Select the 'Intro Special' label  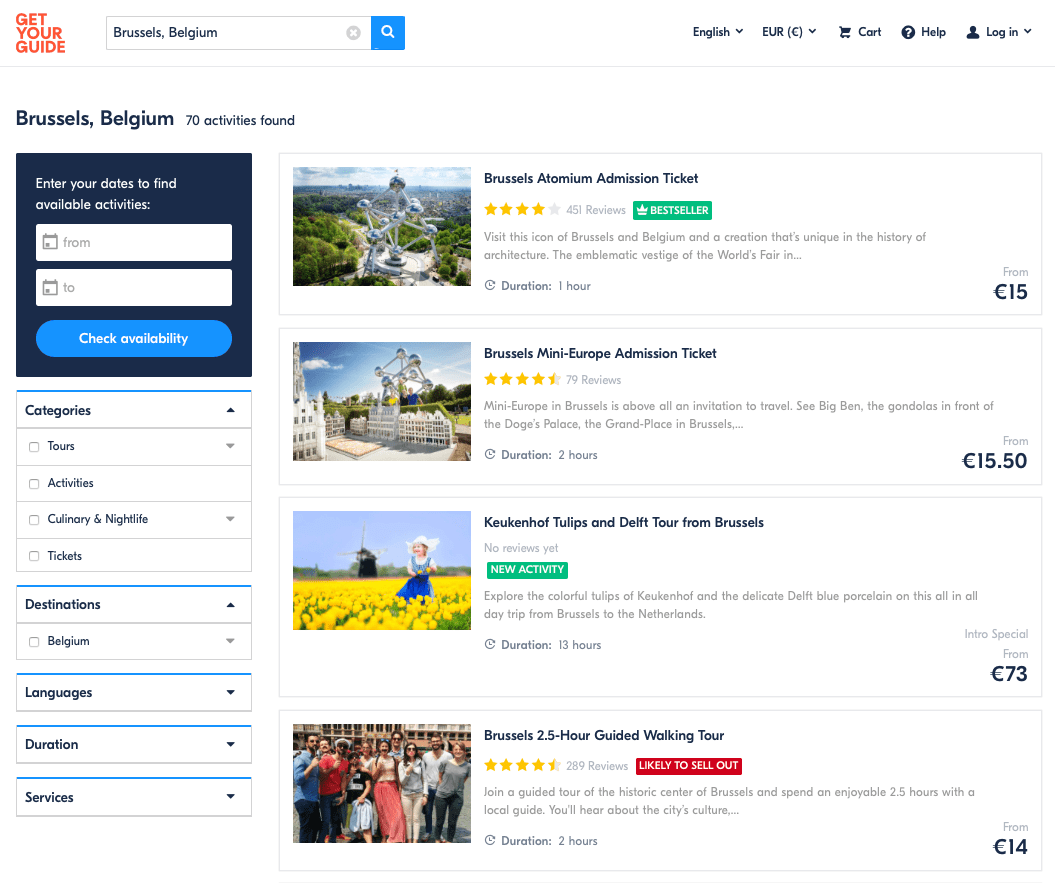[996, 634]
